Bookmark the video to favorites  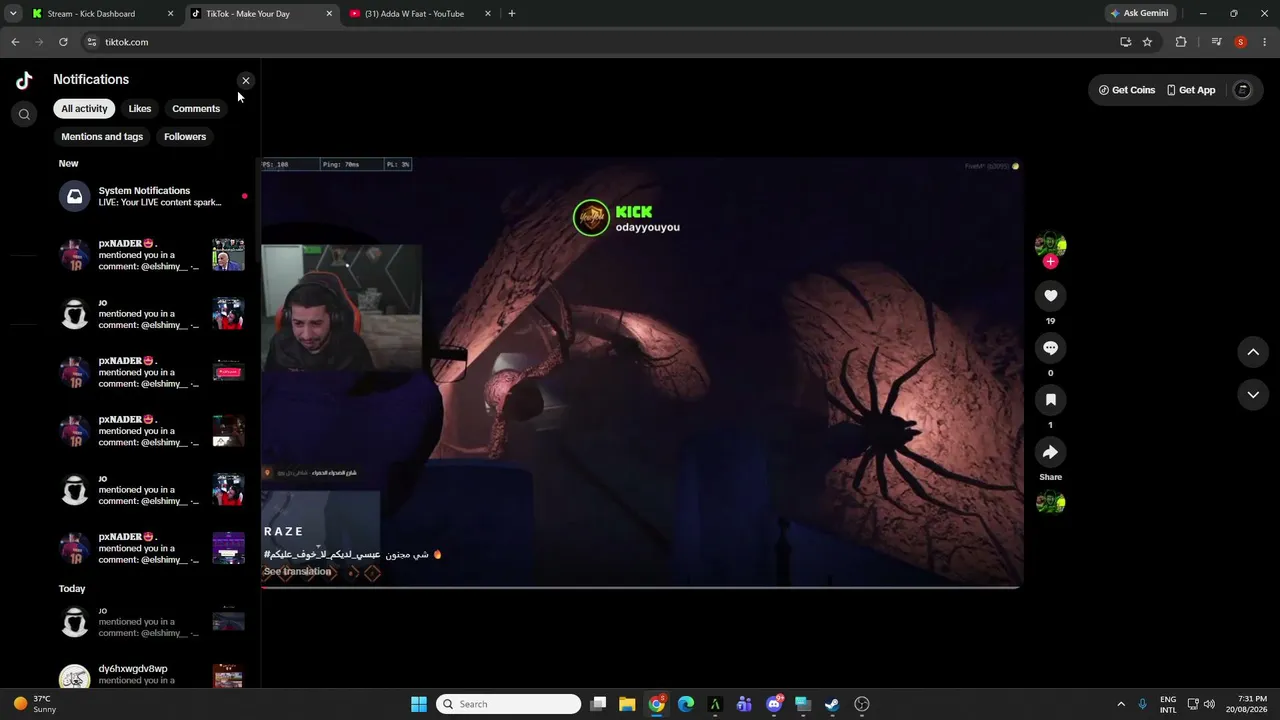tap(1050, 400)
